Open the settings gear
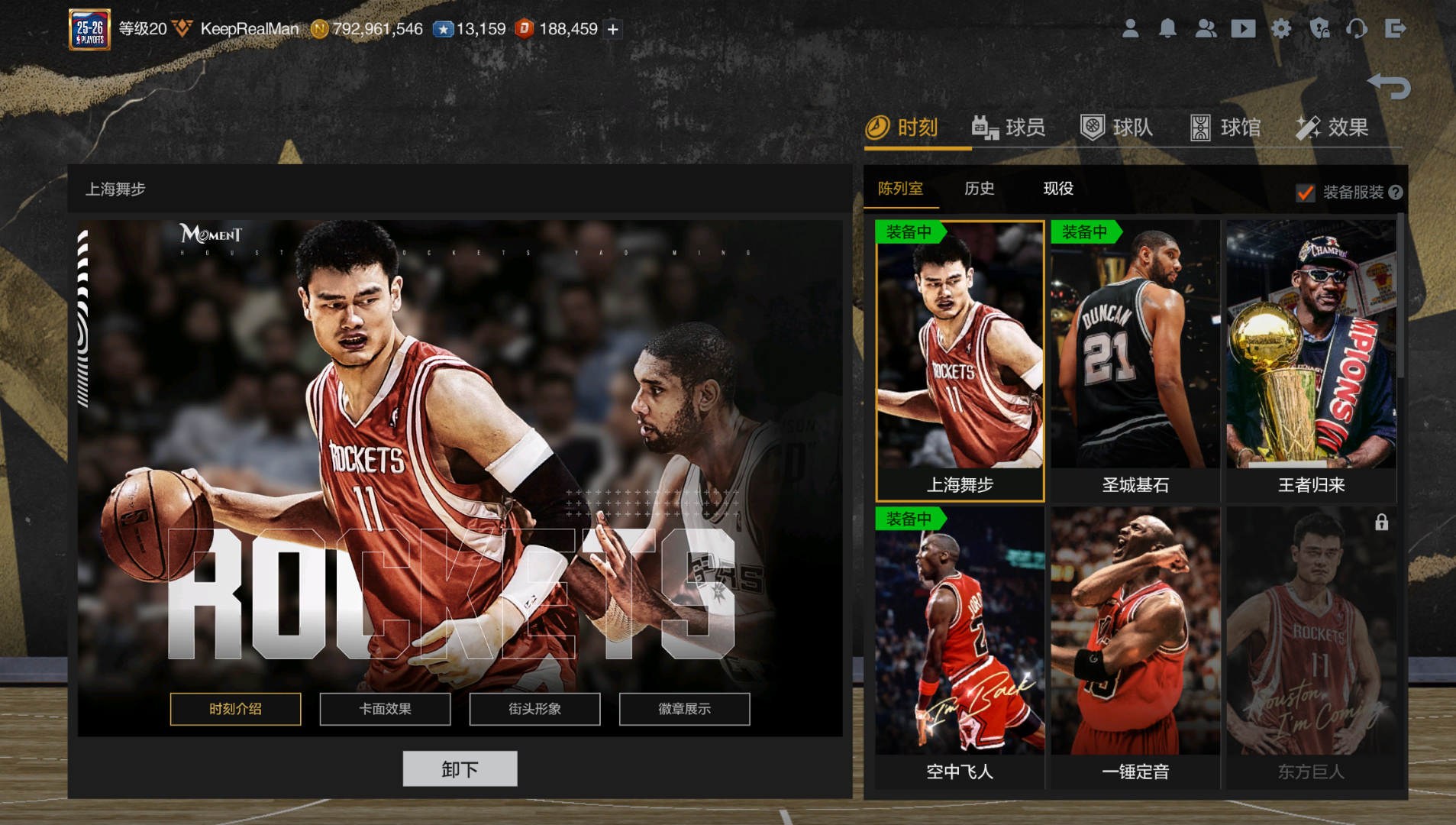Screen dimensions: 1456x825 pyautogui.click(x=1281, y=29)
